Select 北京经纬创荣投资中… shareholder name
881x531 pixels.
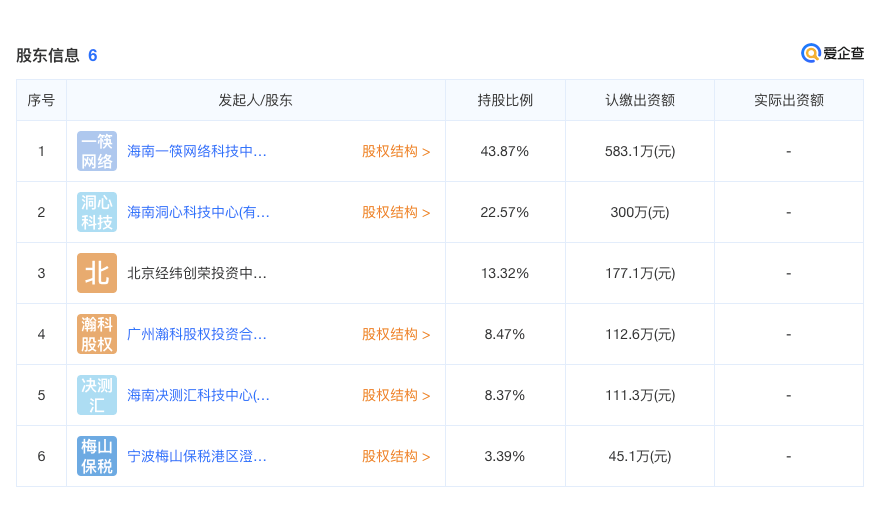[197, 274]
